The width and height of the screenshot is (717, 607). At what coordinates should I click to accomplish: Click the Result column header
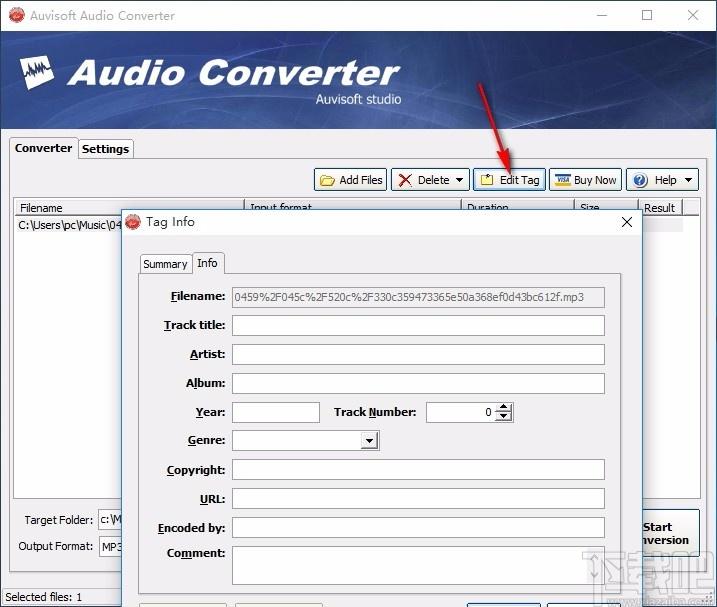tap(659, 208)
